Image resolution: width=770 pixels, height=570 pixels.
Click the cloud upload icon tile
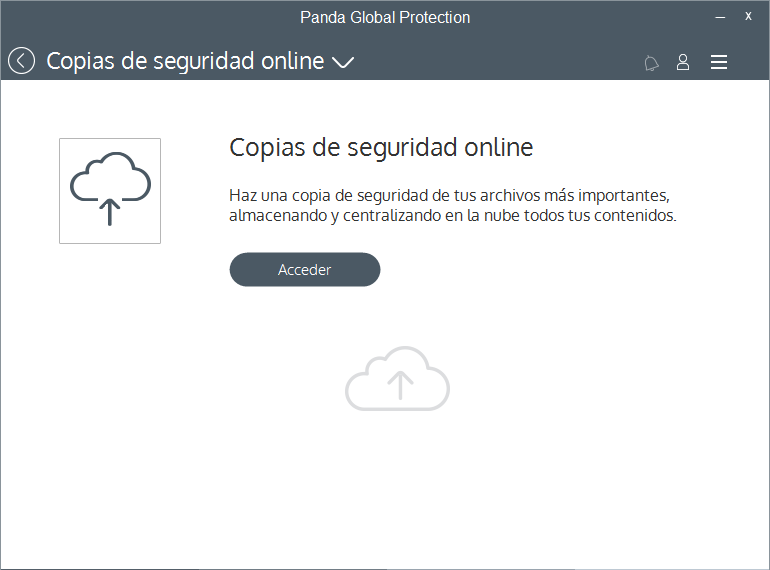[x=110, y=191]
